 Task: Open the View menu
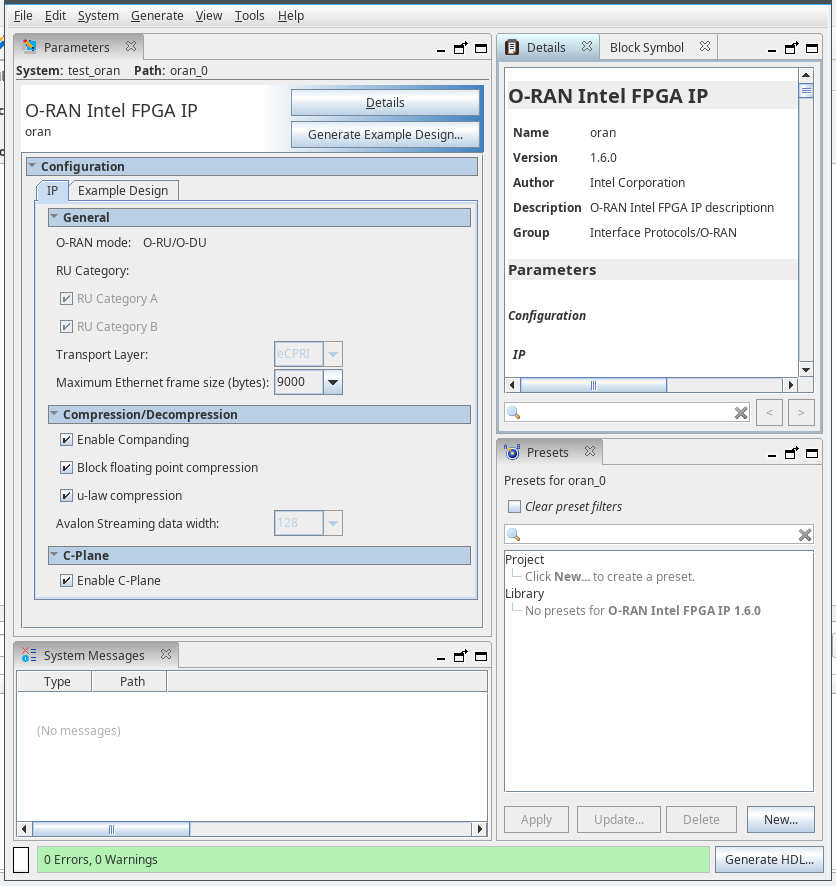tap(209, 16)
